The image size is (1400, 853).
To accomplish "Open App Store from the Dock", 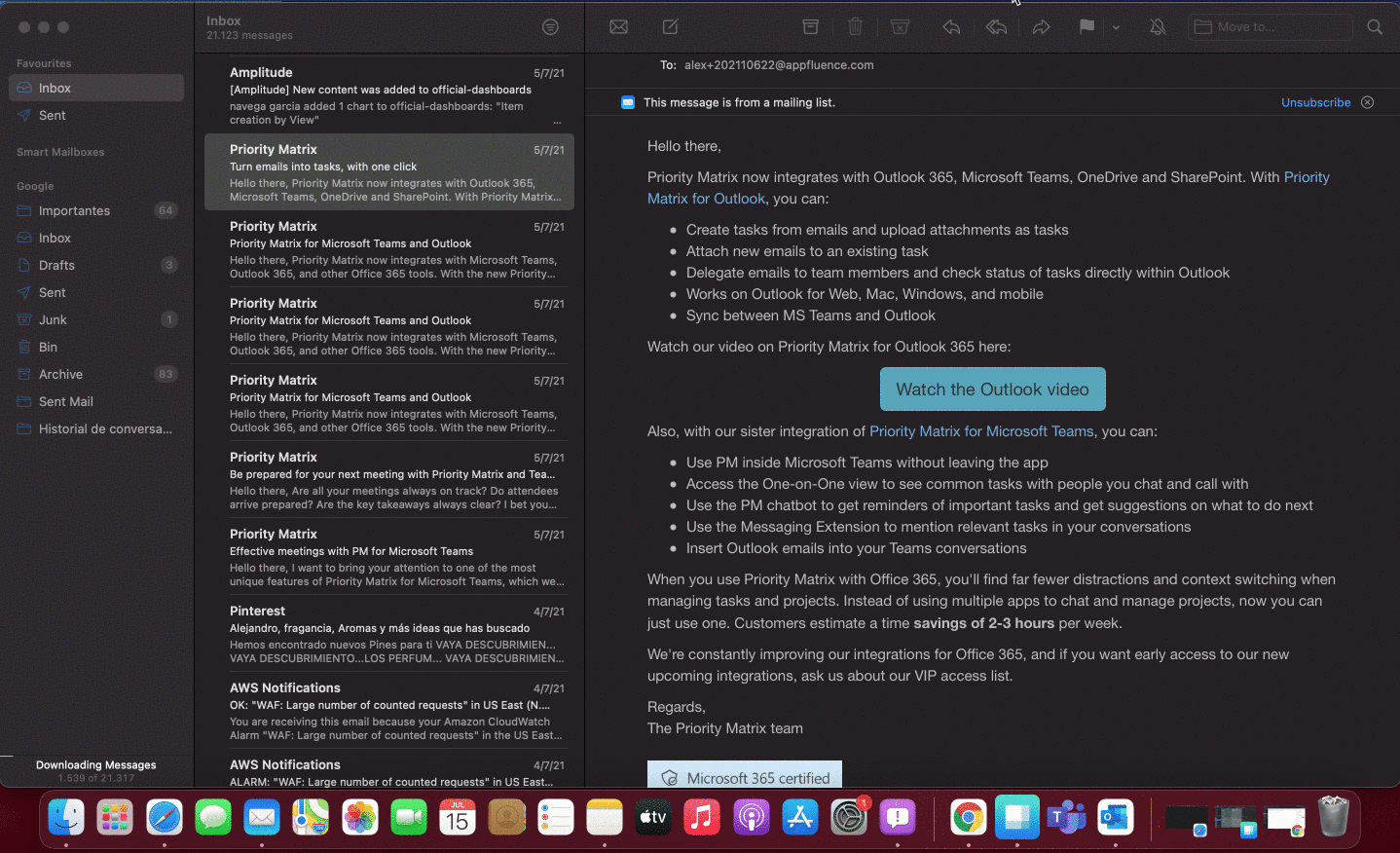I will [800, 818].
